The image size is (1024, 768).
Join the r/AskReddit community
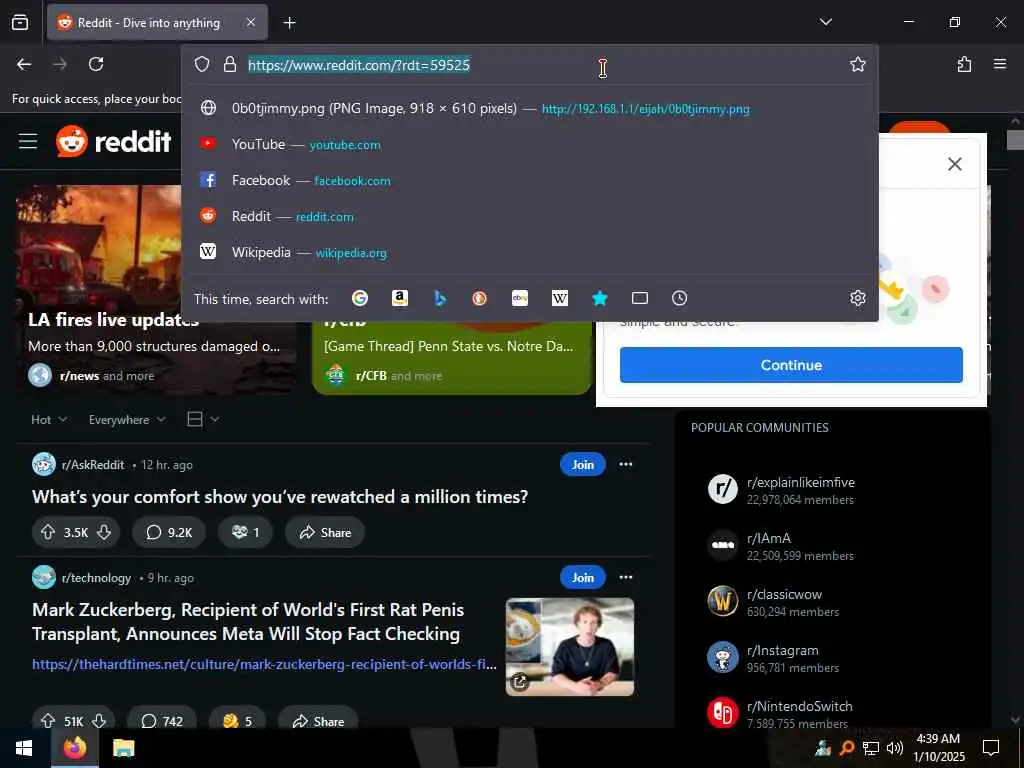(583, 464)
